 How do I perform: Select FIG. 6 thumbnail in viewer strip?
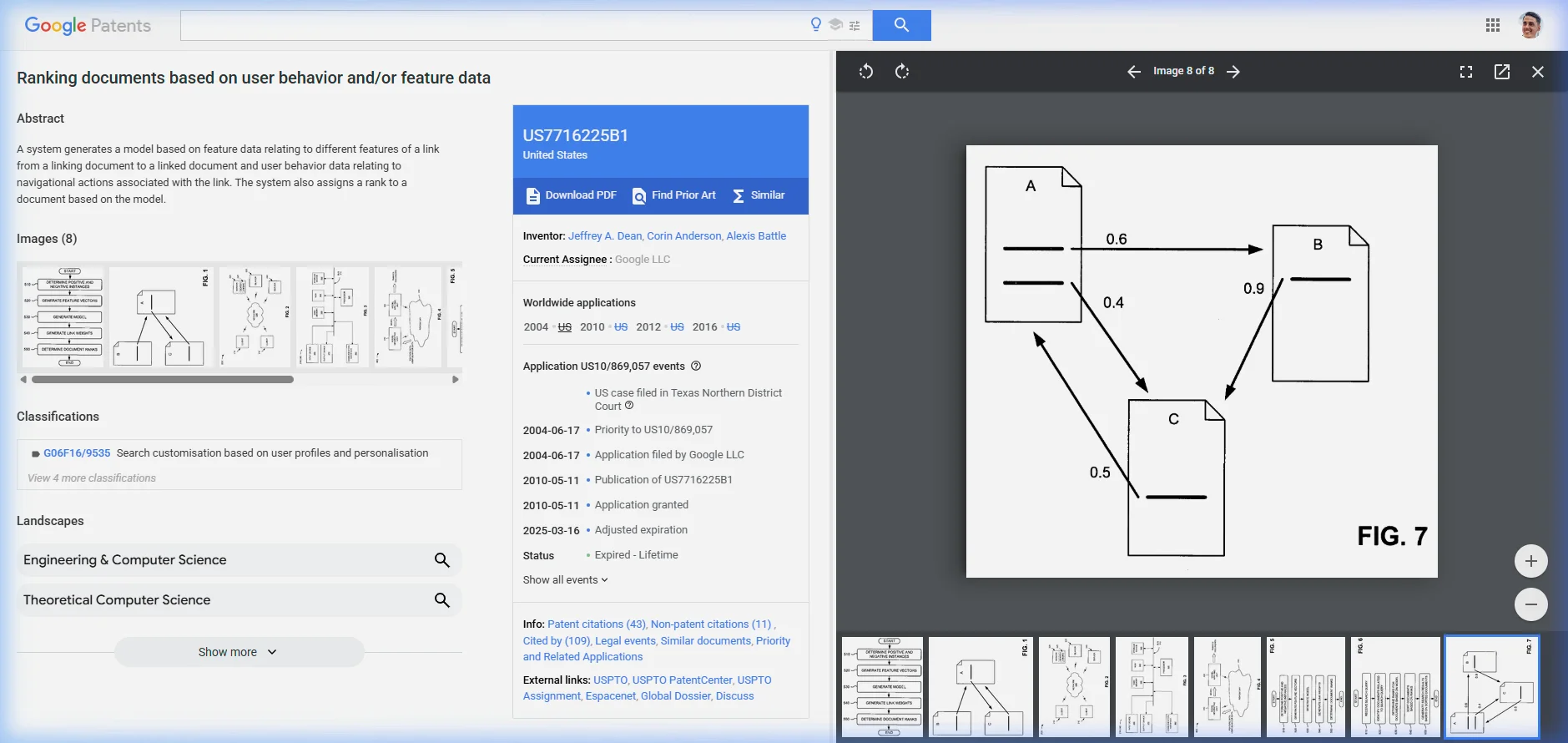tap(1395, 687)
